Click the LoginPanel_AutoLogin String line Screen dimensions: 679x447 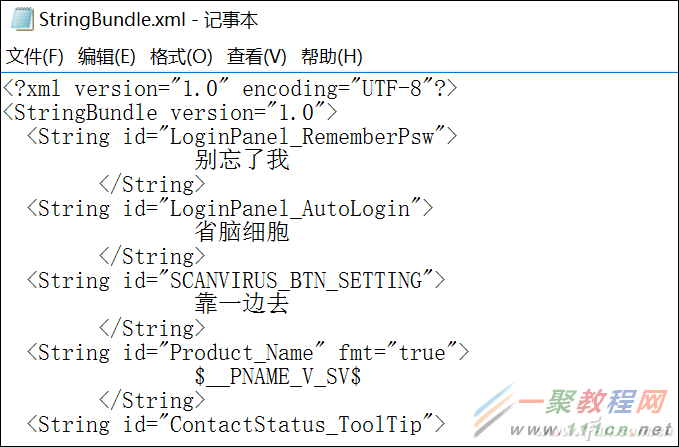point(230,208)
